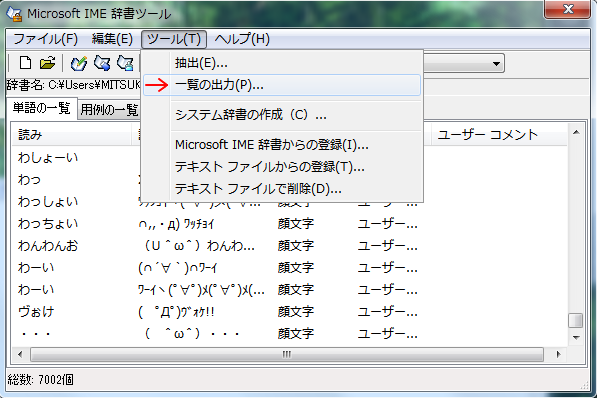Click the vertical scrollbar thumb
Viewport: 597px width, 398px height.
tap(576, 320)
